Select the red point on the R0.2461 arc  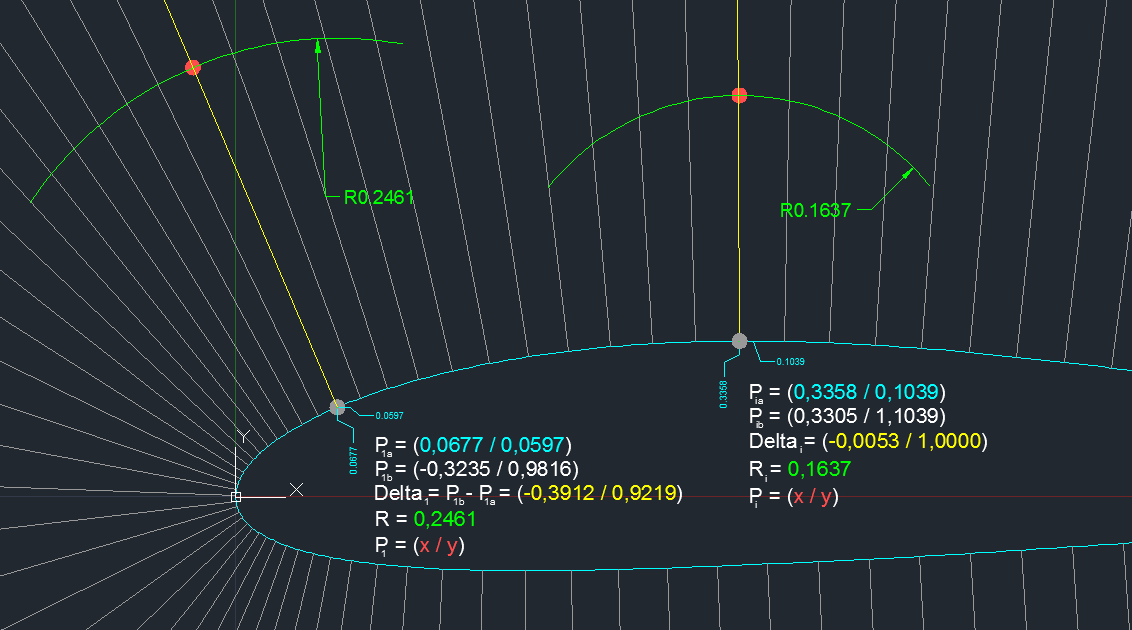point(193,68)
